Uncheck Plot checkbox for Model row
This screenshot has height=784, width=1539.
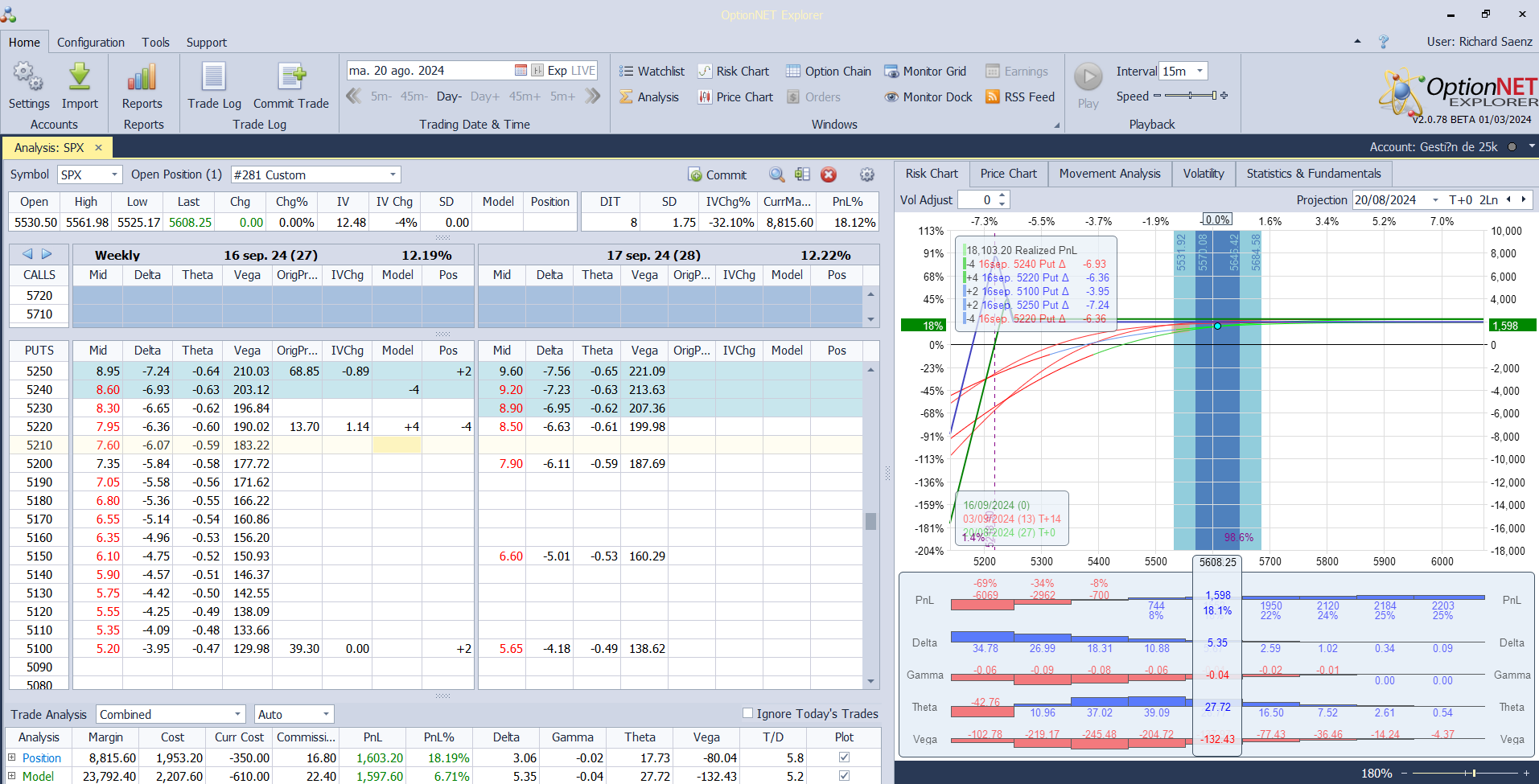tap(844, 776)
